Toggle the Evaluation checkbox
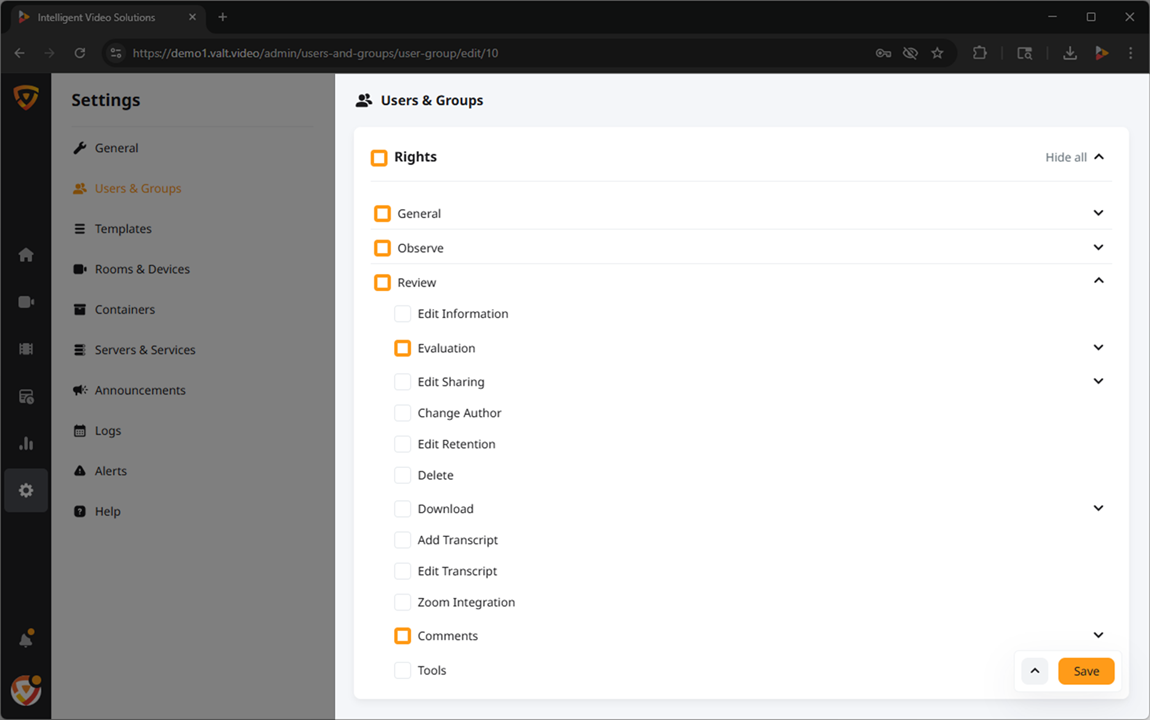1150x720 pixels. tap(403, 348)
